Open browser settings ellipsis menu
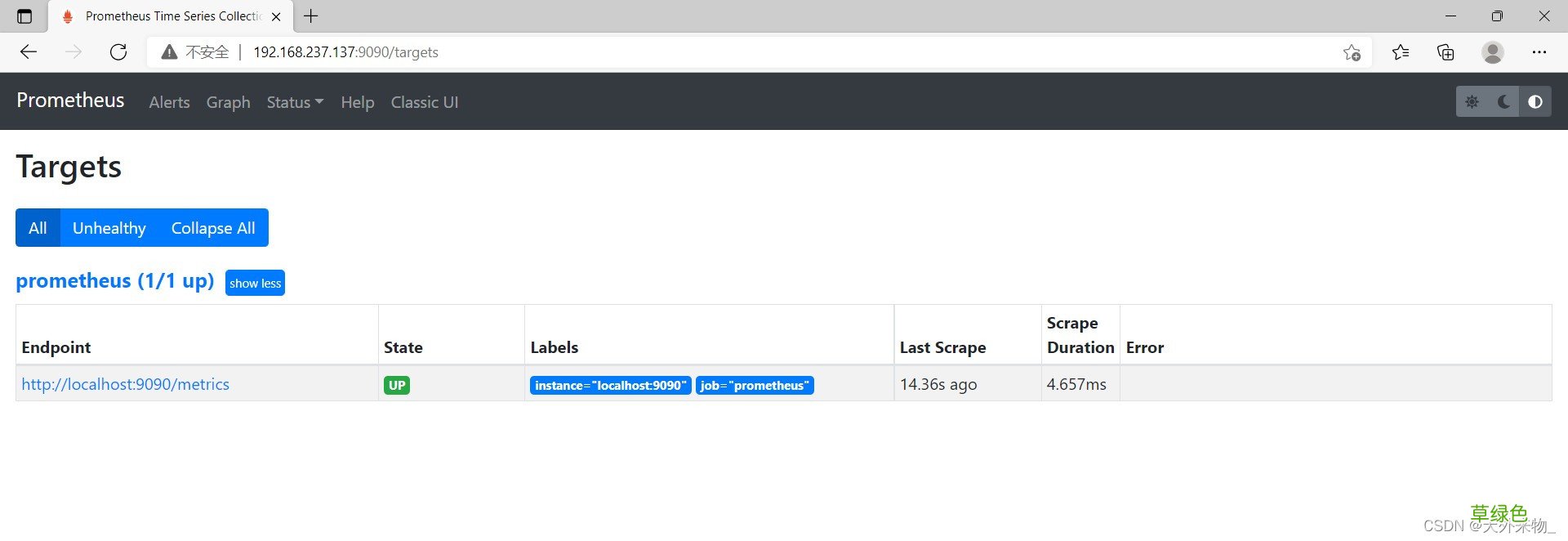This screenshot has height=541, width=1568. tap(1539, 52)
